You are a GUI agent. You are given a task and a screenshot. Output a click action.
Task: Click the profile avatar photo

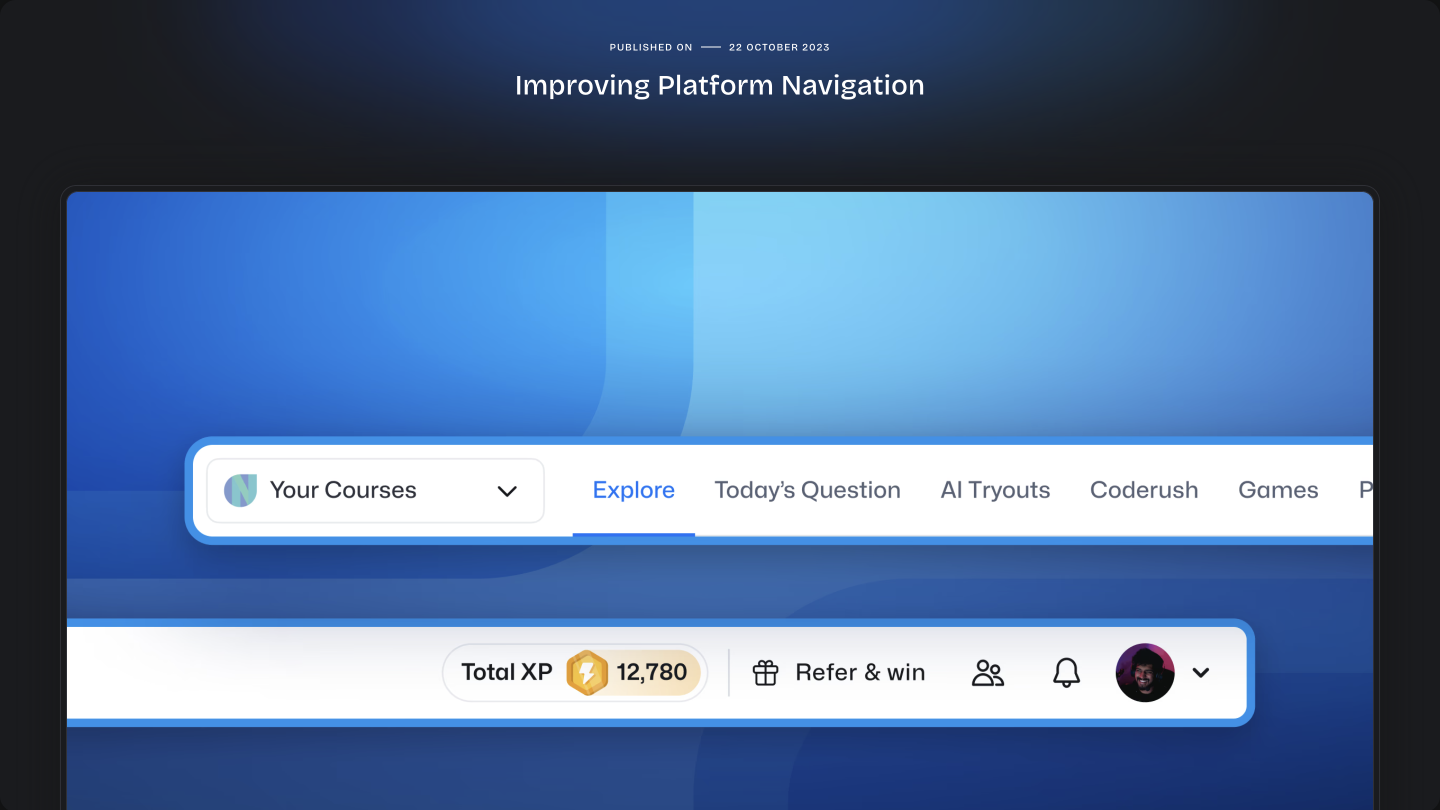(x=1145, y=672)
